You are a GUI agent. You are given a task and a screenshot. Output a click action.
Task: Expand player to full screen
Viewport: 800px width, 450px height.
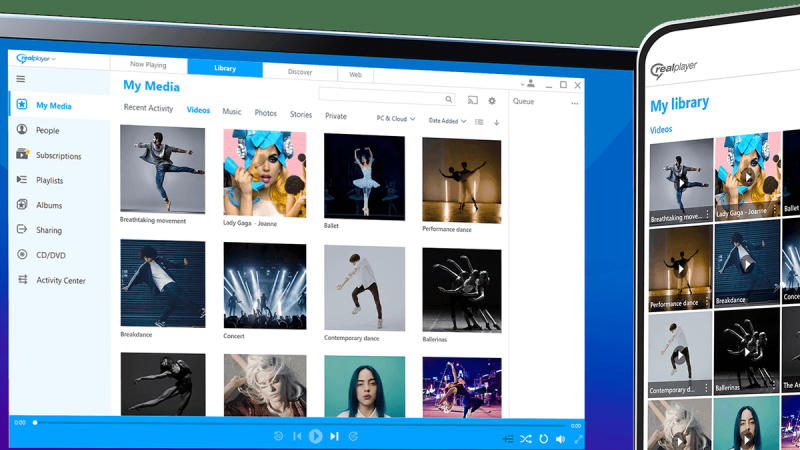(579, 439)
